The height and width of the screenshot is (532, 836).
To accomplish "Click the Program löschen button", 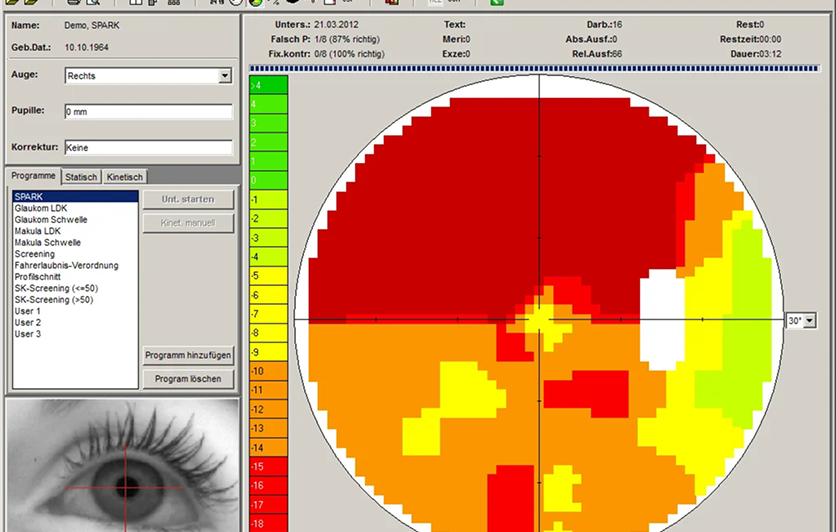I will pos(188,379).
